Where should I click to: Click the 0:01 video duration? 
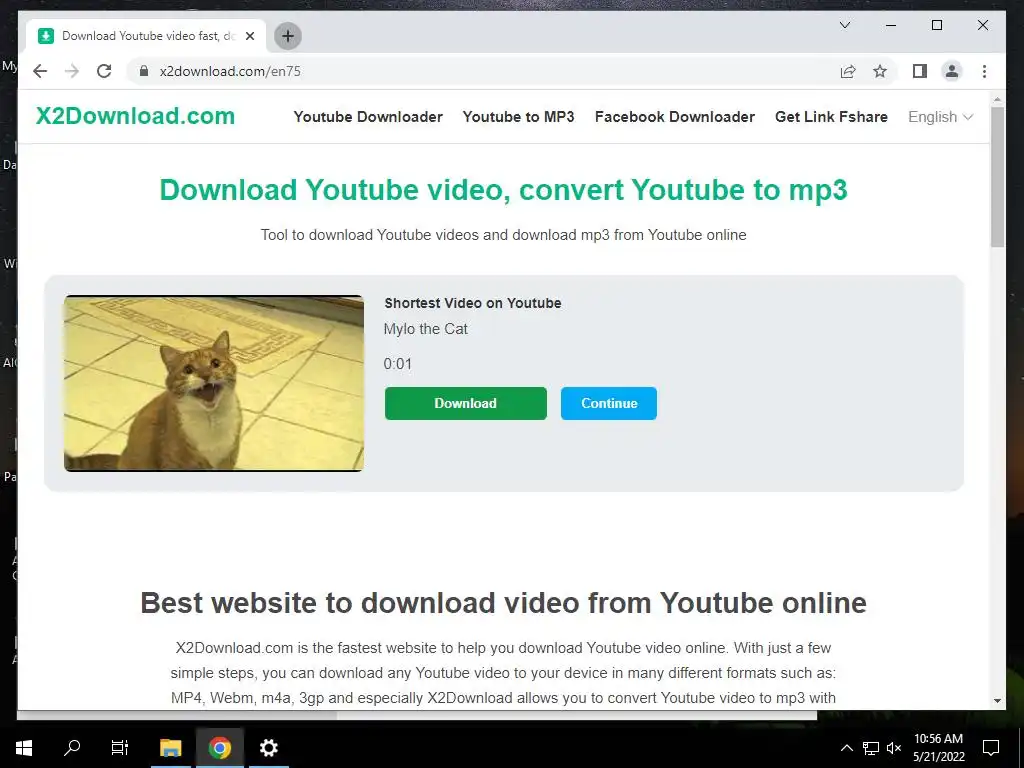point(398,364)
